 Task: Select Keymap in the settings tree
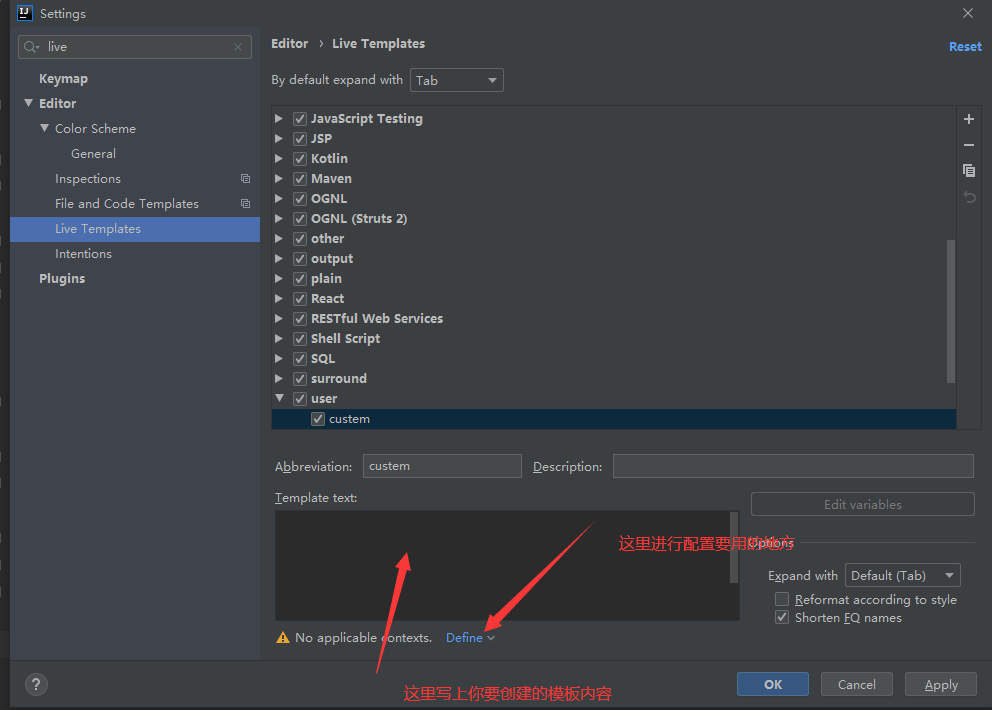63,79
